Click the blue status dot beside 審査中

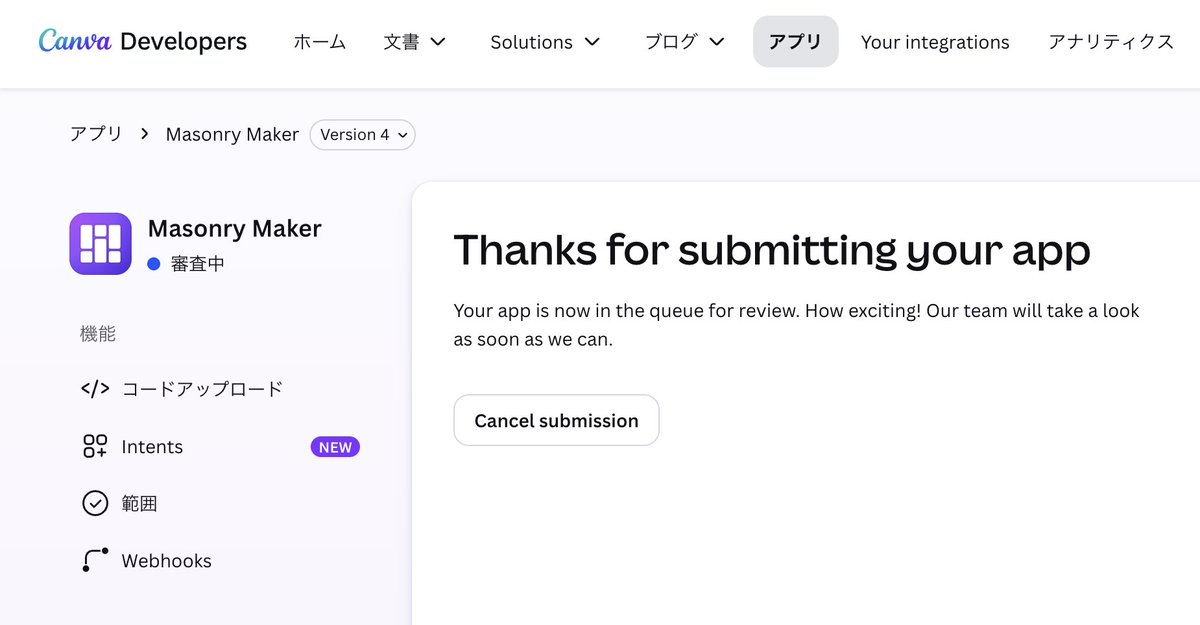point(154,264)
